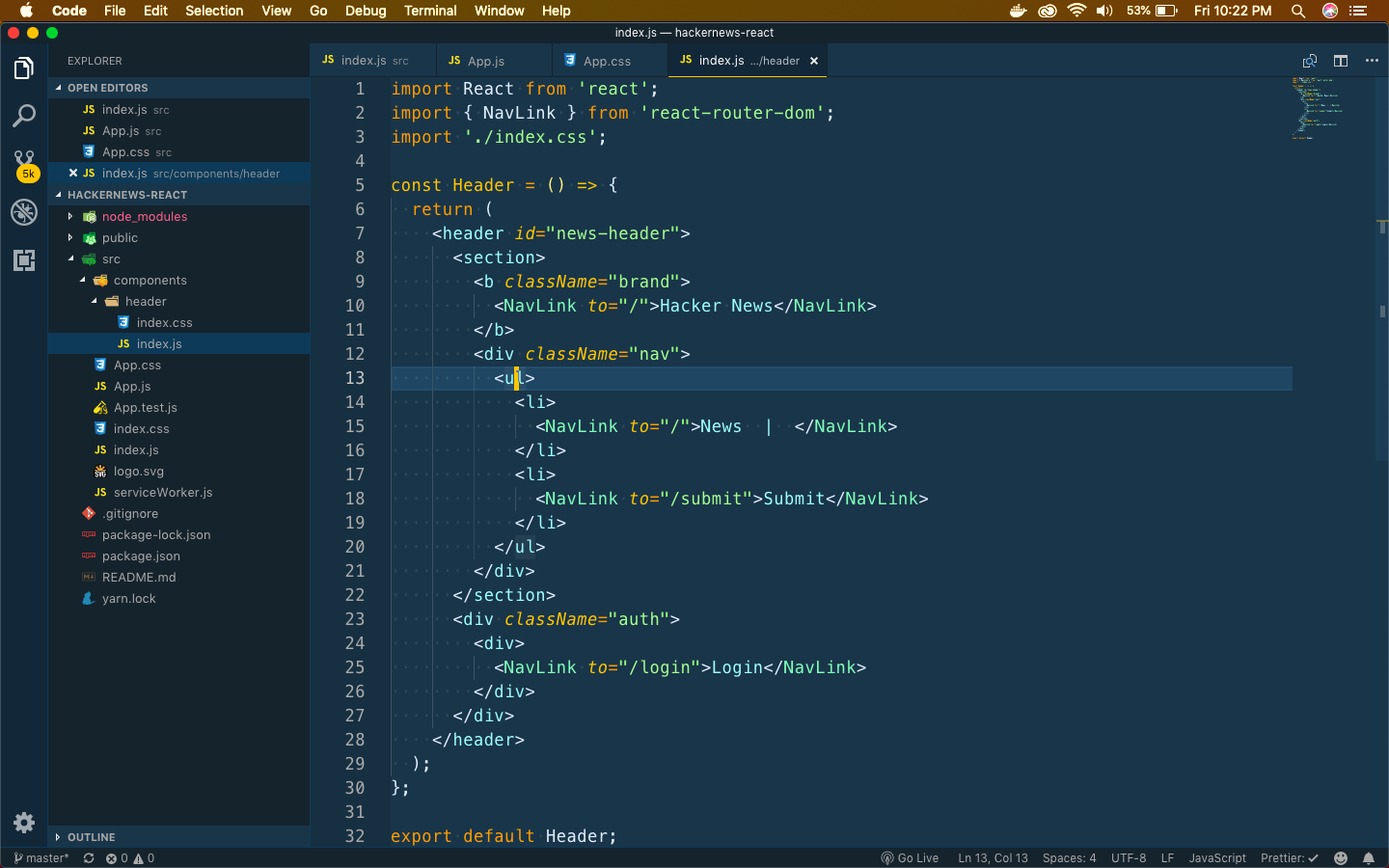Open yarn.lock in the explorer
Viewport: 1389px width, 868px height.
click(x=178, y=599)
